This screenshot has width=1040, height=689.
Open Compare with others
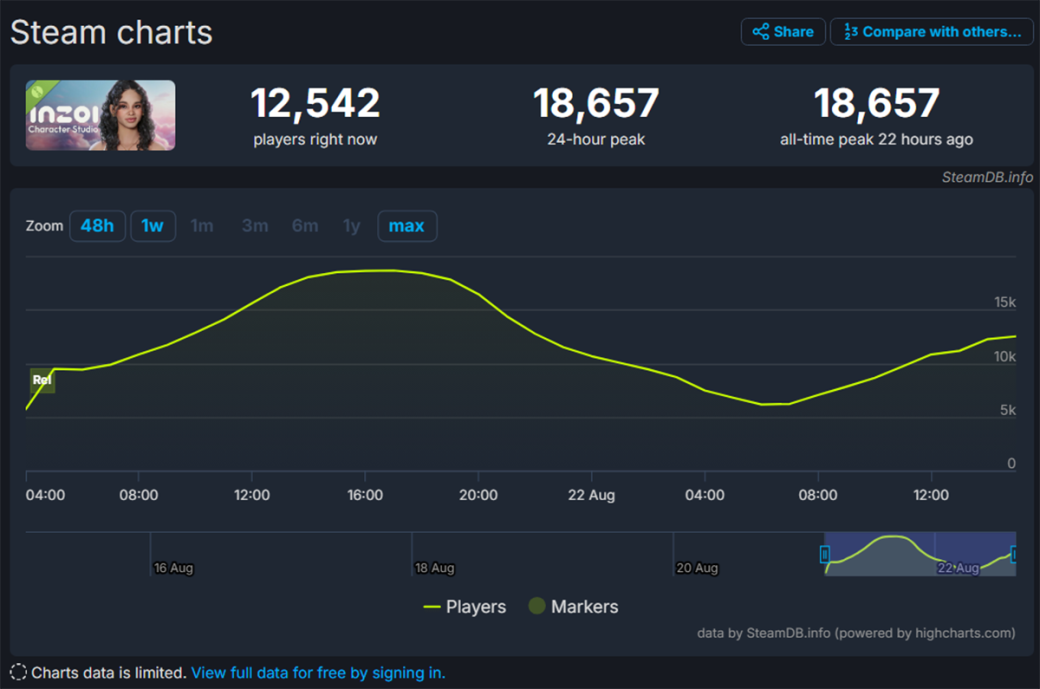point(932,32)
